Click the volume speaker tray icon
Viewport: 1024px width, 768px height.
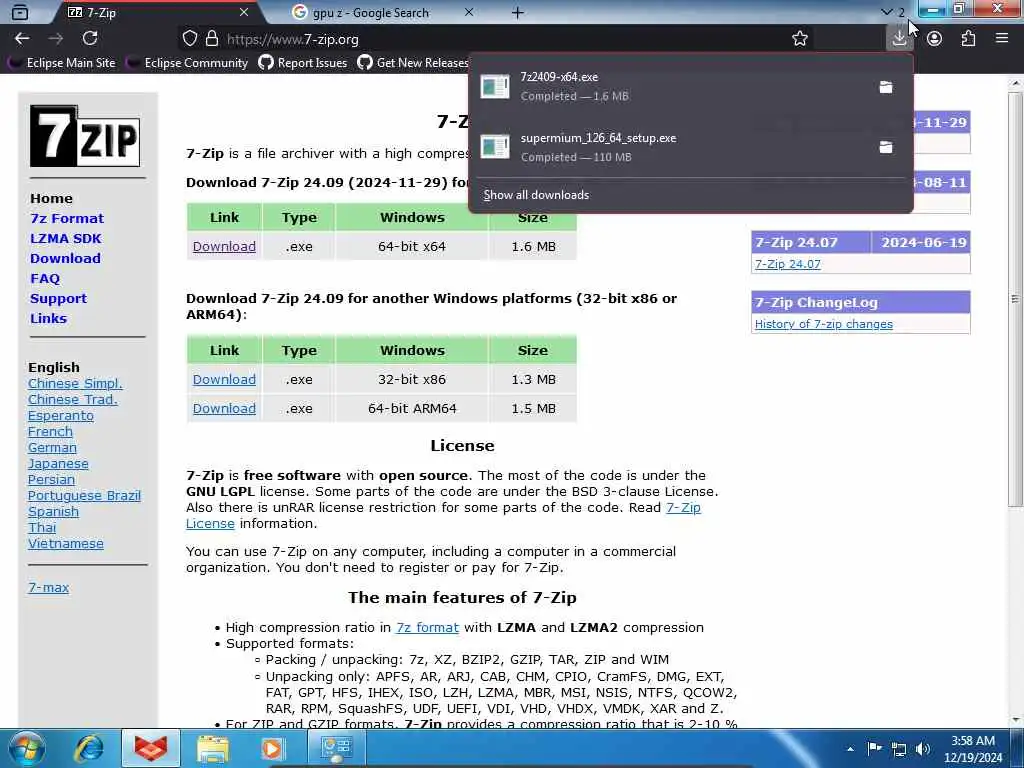coord(922,749)
